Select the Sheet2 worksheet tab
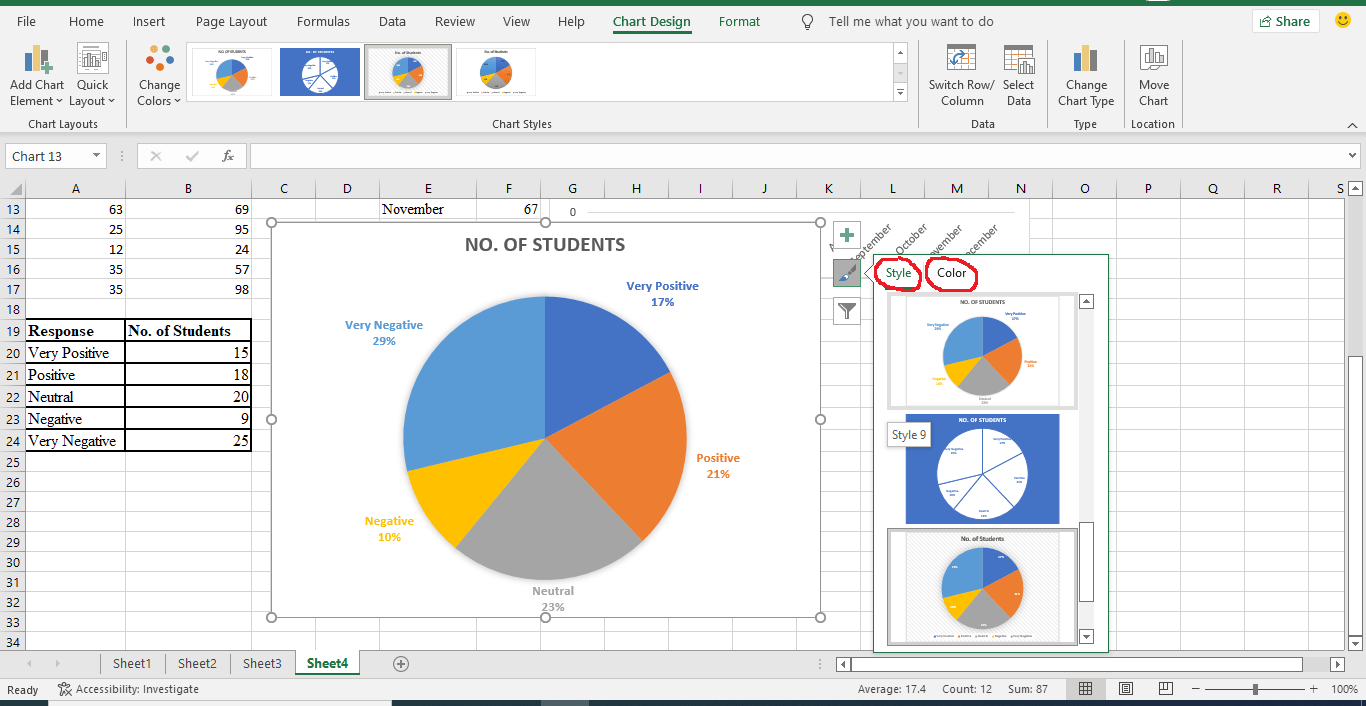 click(197, 663)
